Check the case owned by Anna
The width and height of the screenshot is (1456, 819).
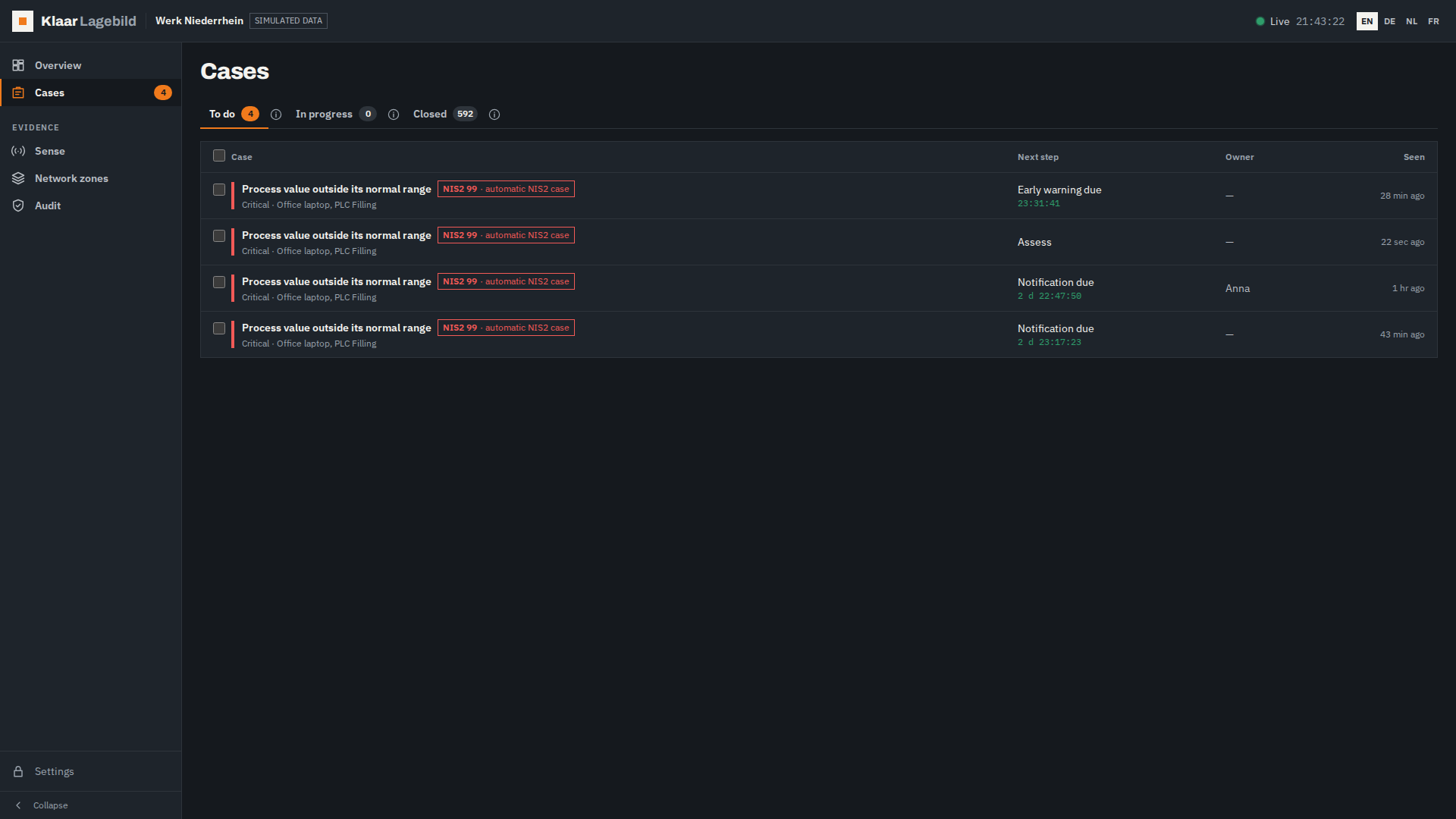219,282
